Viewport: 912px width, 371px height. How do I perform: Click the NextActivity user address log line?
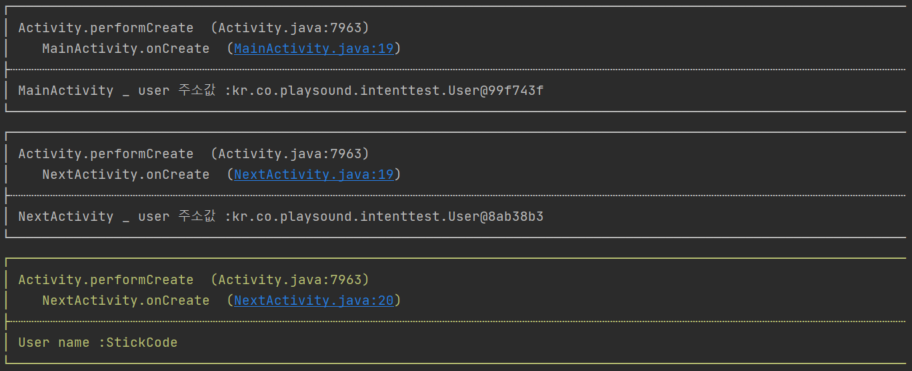281,217
